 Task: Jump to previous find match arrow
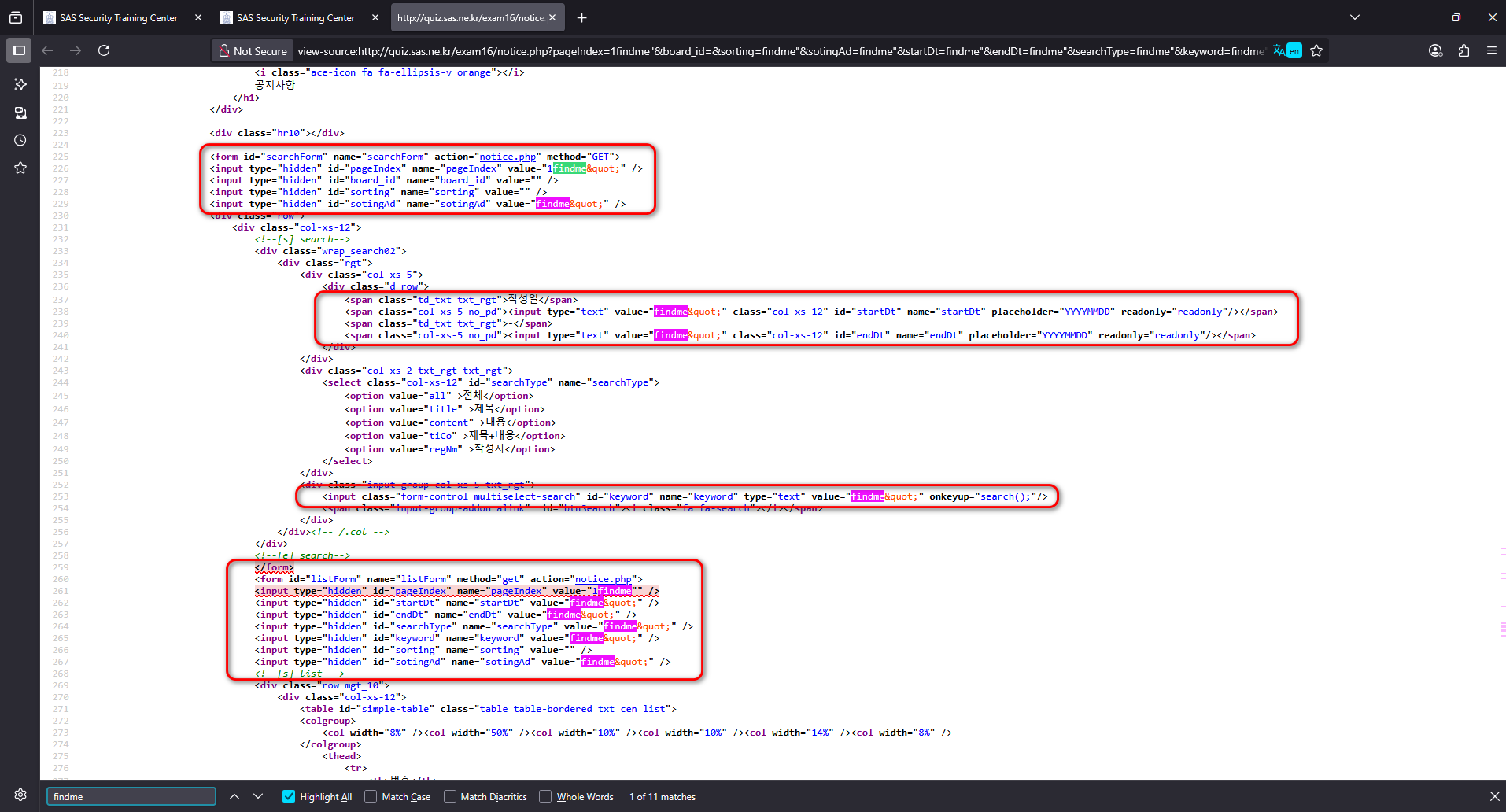tap(234, 796)
